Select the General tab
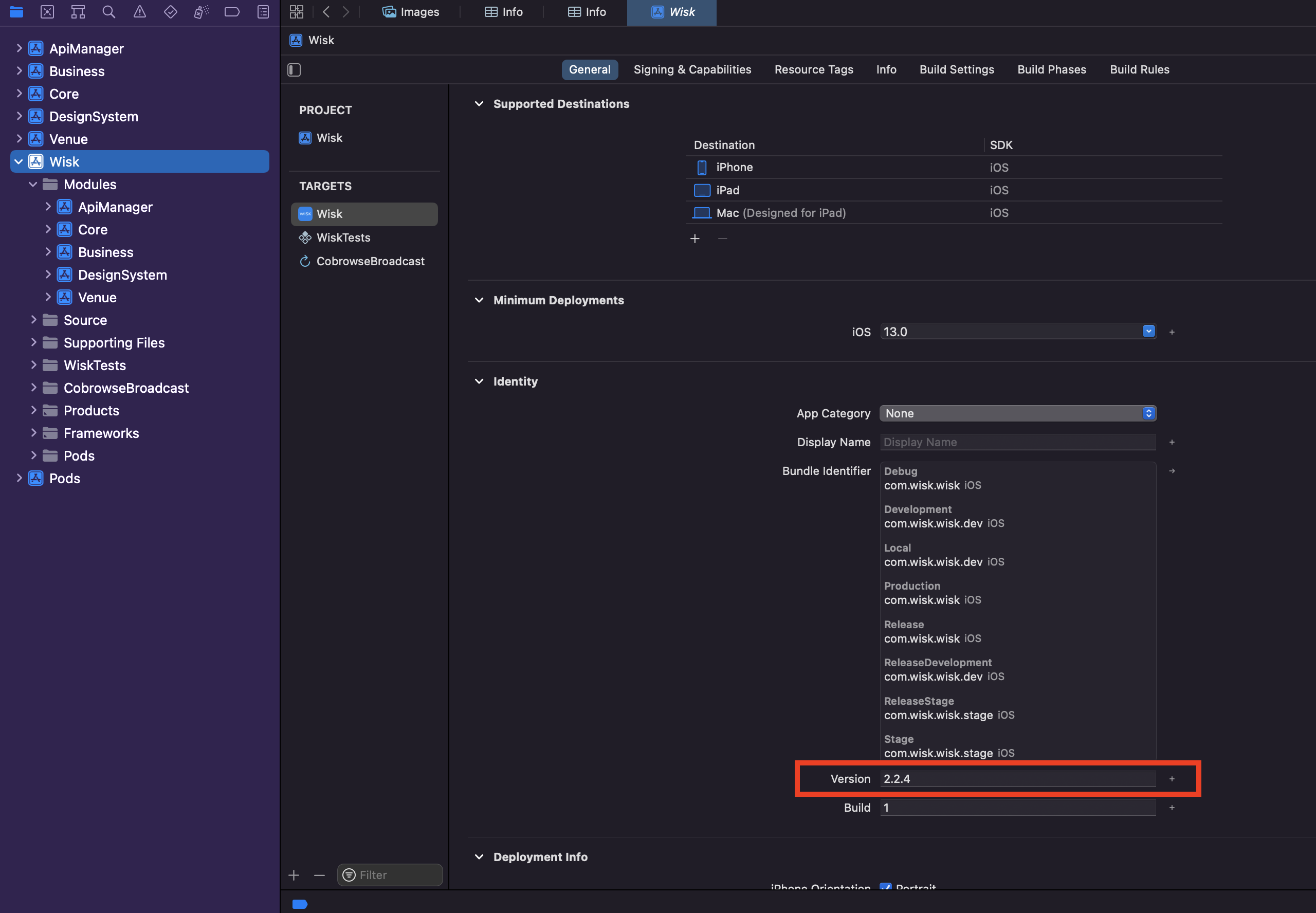Screen dimensions: 1316x913 coord(590,70)
